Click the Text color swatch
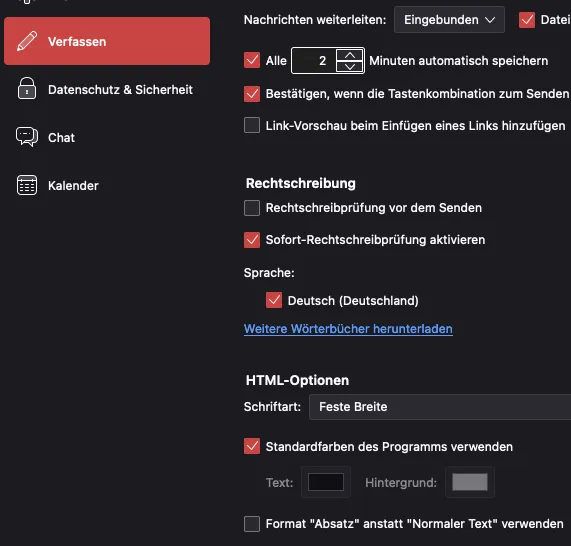 tap(326, 482)
